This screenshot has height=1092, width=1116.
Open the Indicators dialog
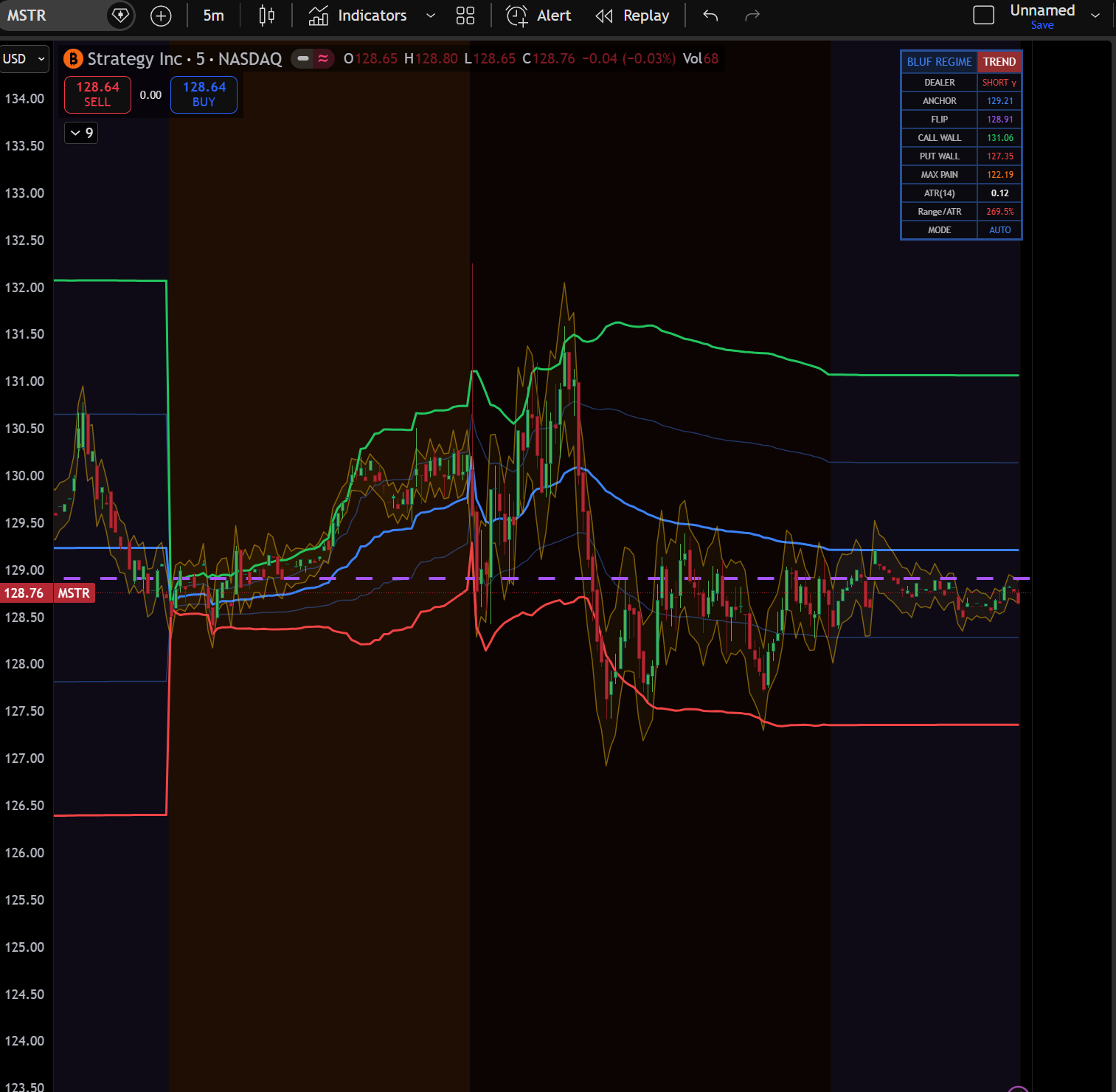click(x=358, y=15)
